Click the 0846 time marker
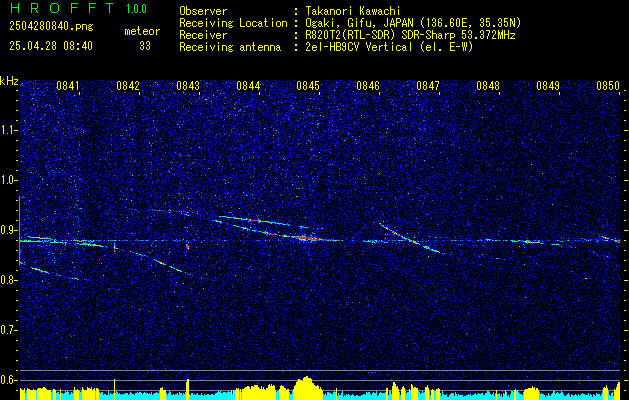 [368, 85]
